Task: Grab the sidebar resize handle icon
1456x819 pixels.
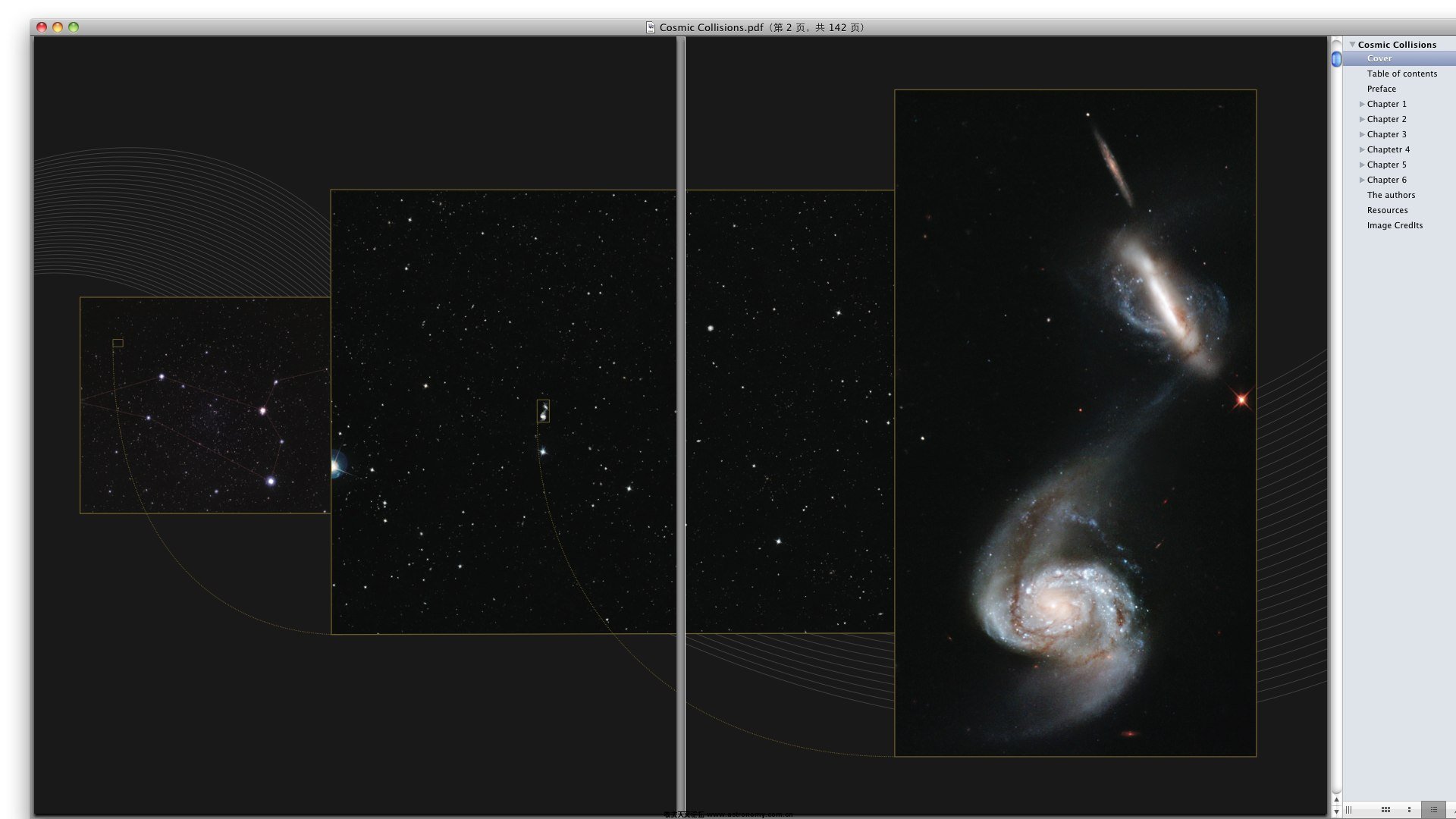Action: pos(1348,810)
